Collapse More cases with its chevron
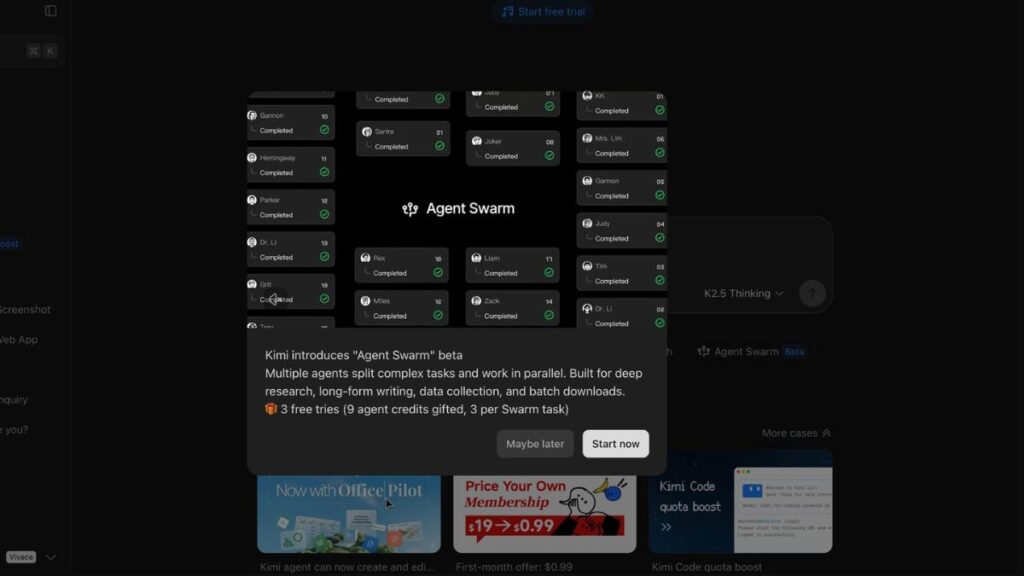 click(x=825, y=432)
